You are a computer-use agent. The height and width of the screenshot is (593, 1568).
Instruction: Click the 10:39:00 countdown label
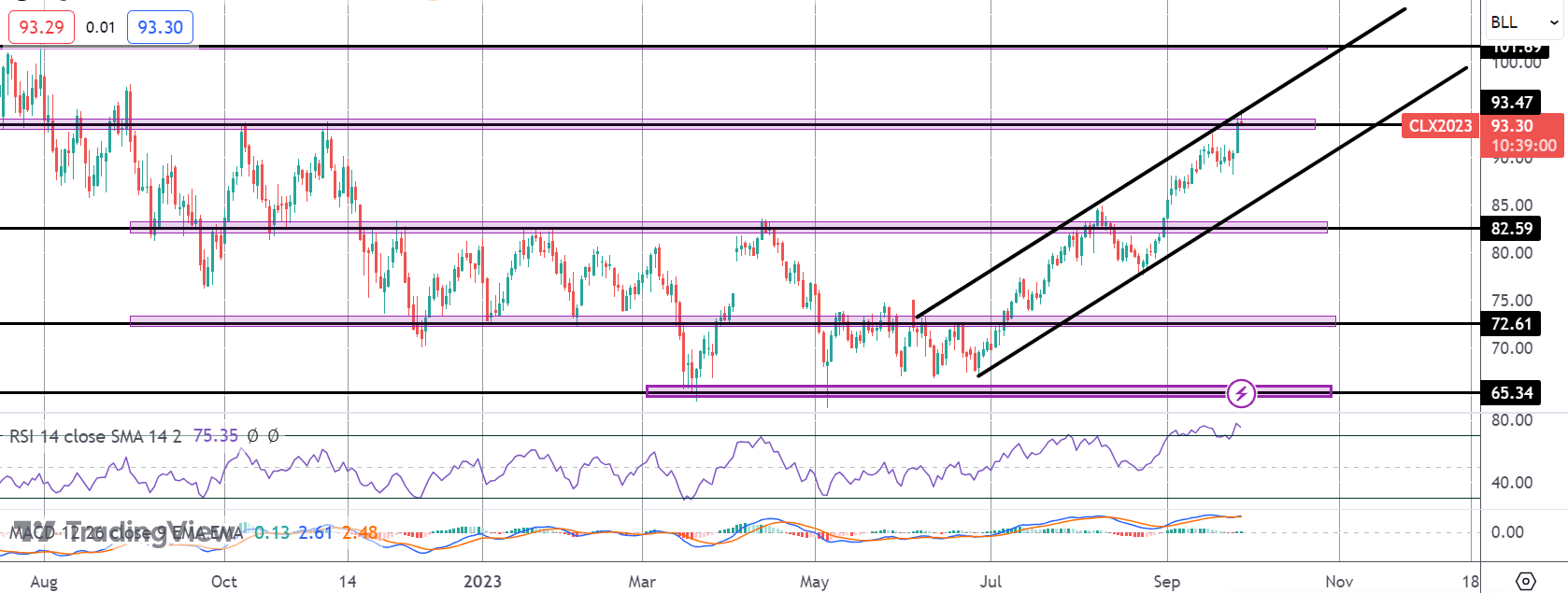coord(1523,146)
